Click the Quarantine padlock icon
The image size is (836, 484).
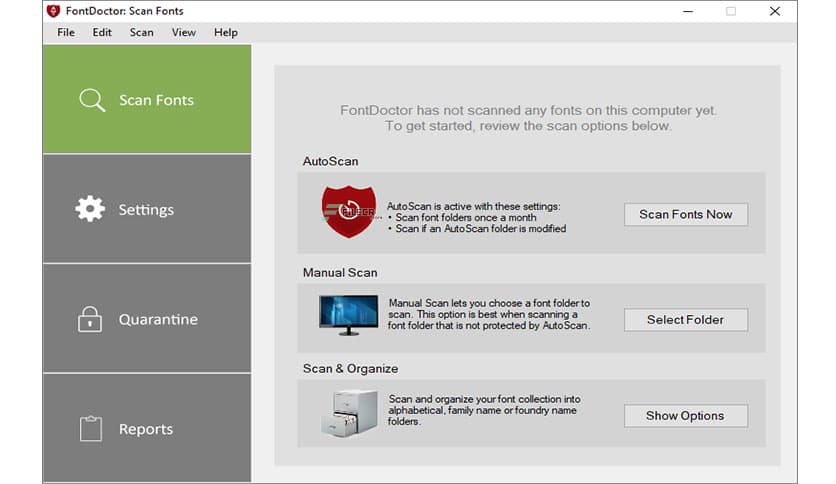[x=90, y=319]
